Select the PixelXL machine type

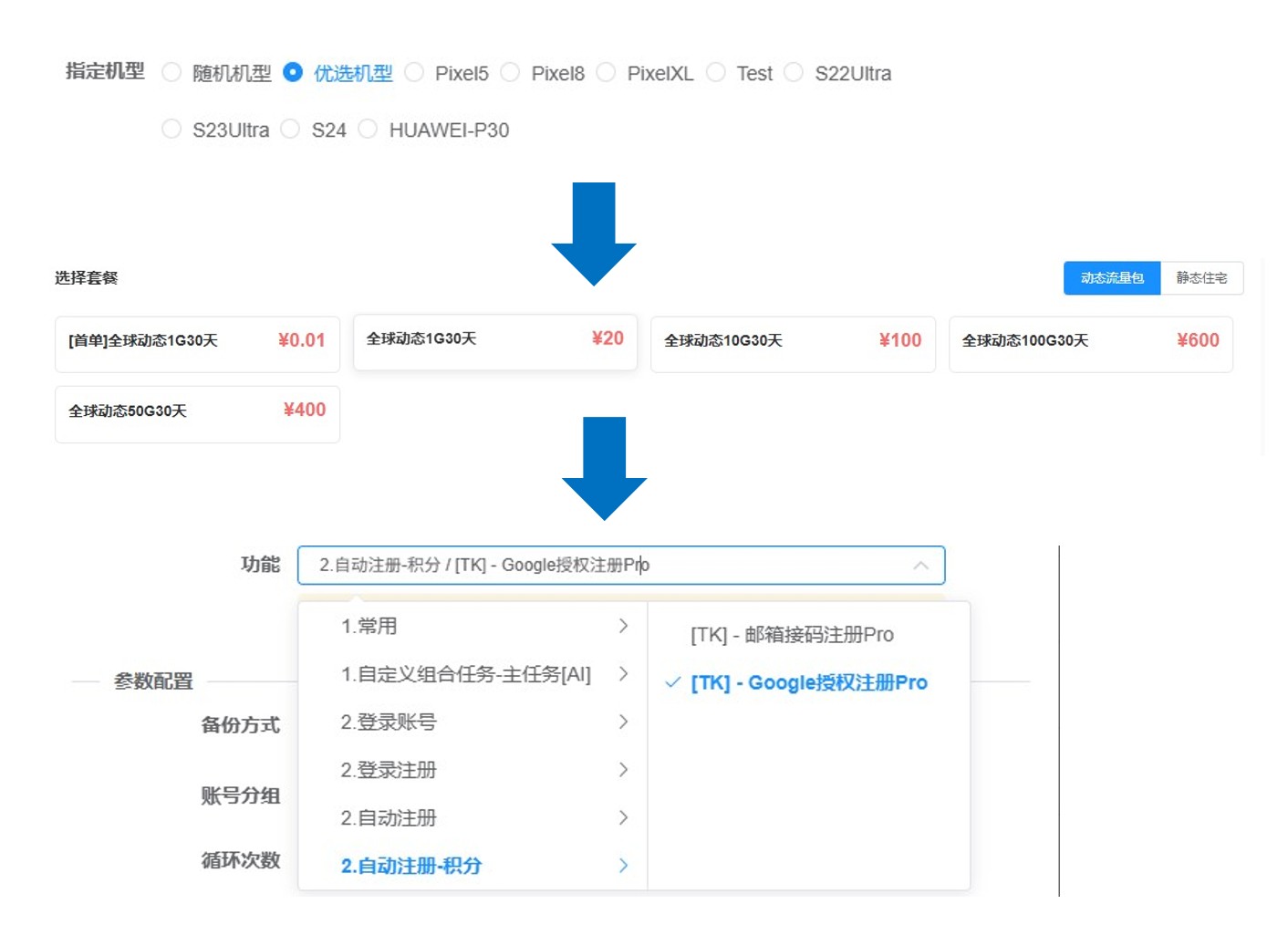(x=607, y=73)
